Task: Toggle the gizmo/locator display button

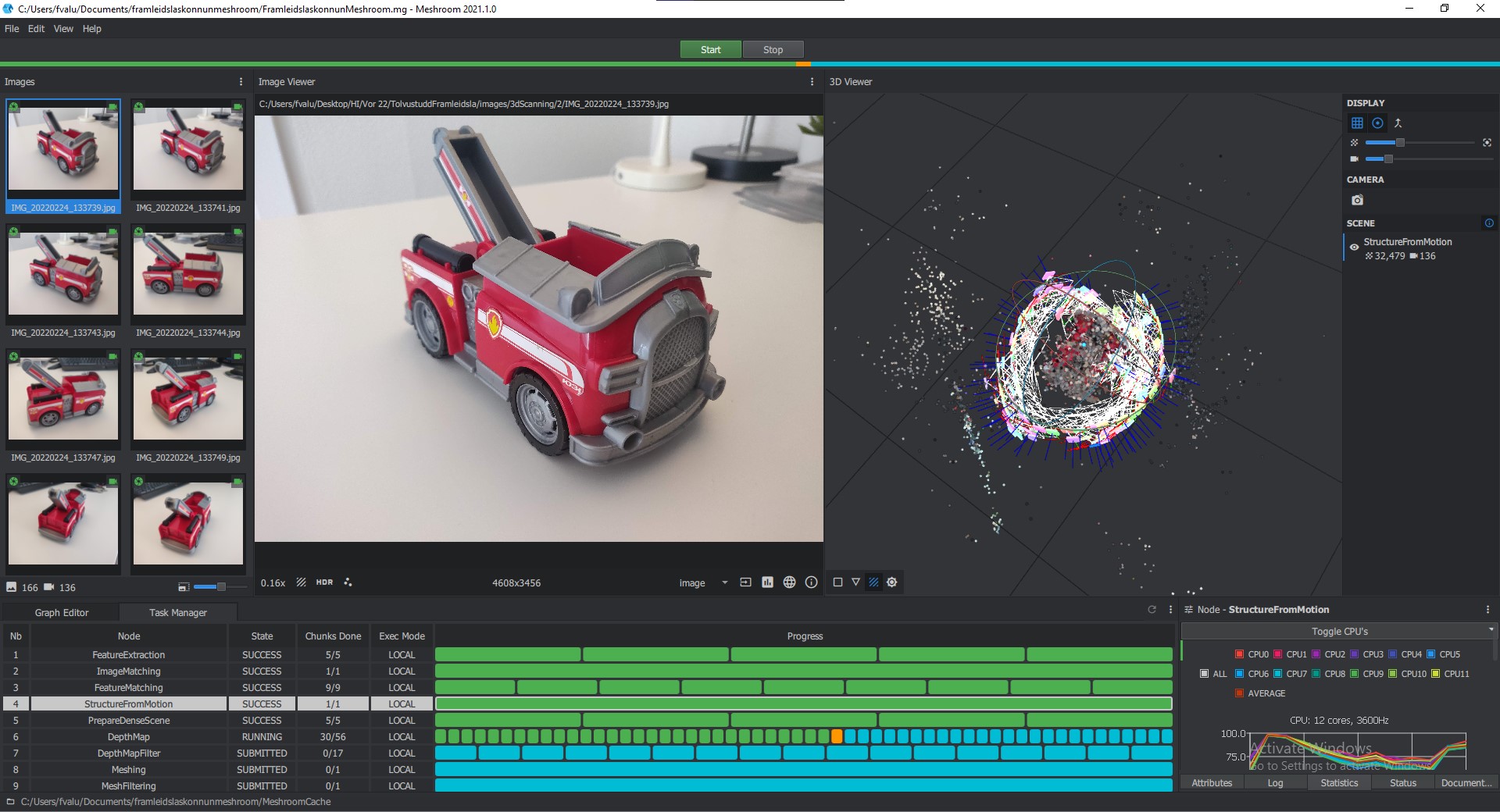Action: point(1378,123)
